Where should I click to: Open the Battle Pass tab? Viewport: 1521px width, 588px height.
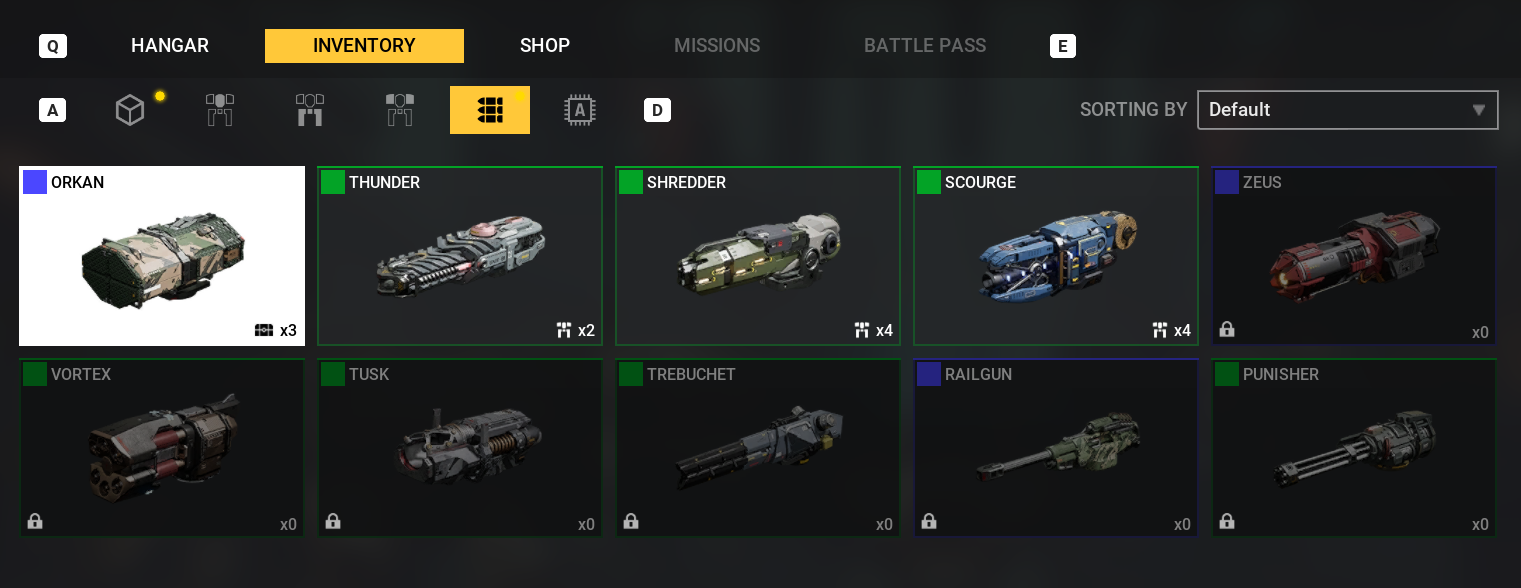point(925,46)
